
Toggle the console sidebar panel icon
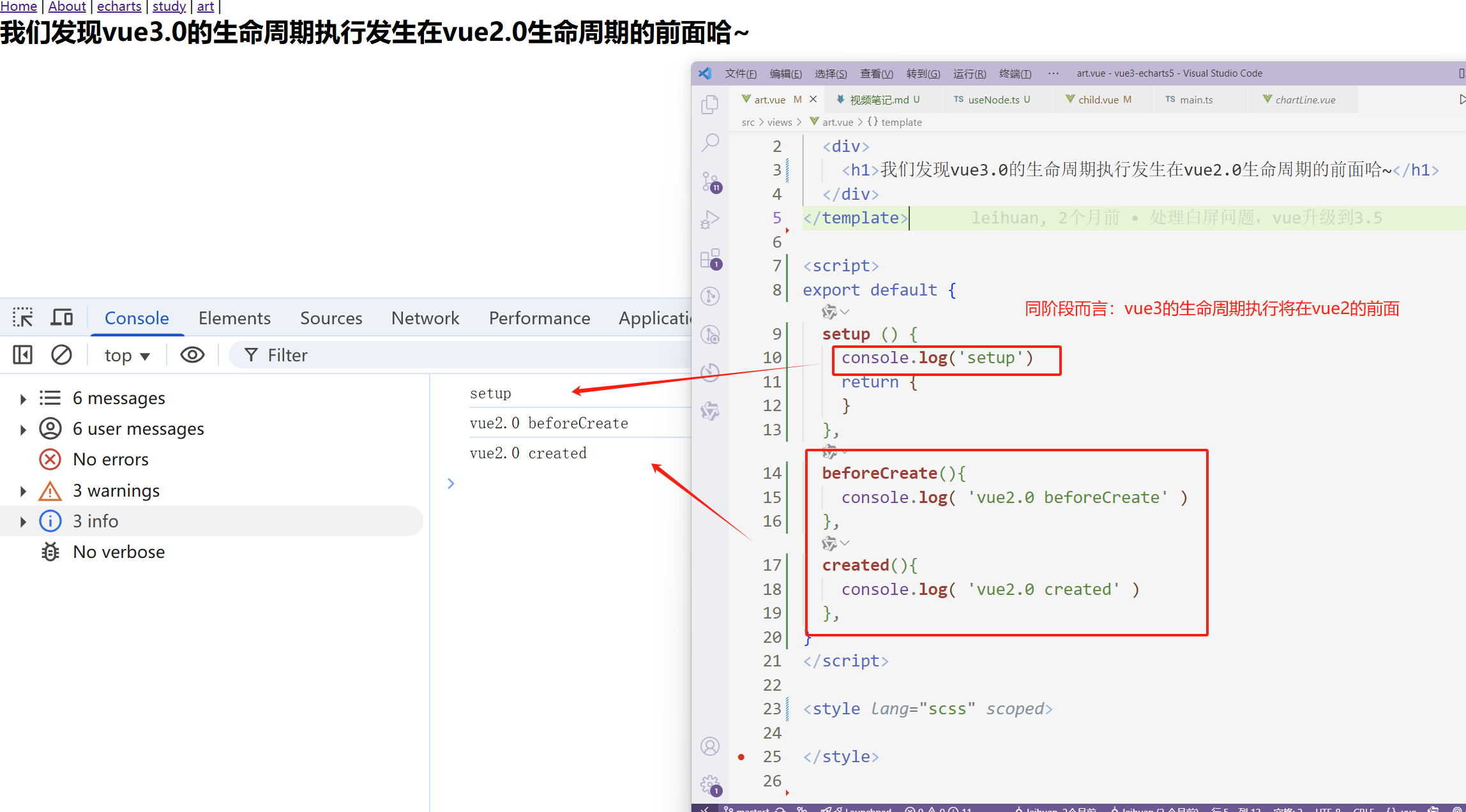coord(22,355)
